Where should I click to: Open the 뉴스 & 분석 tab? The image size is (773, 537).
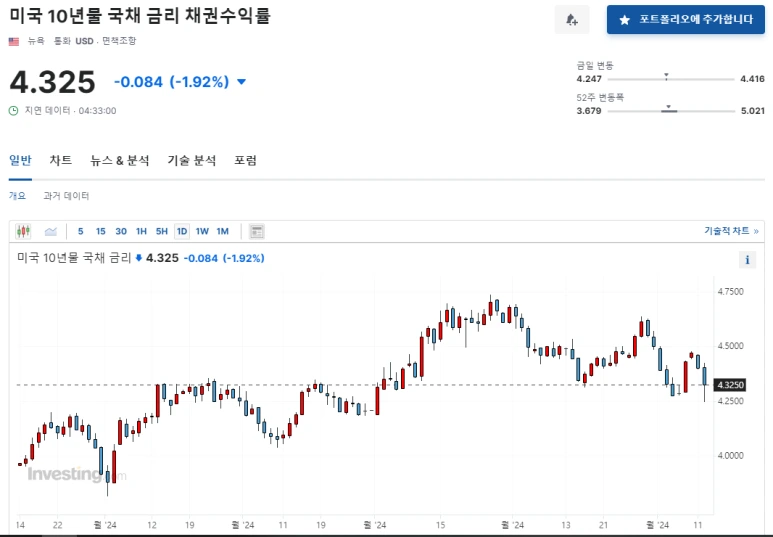pyautogui.click(x=120, y=160)
